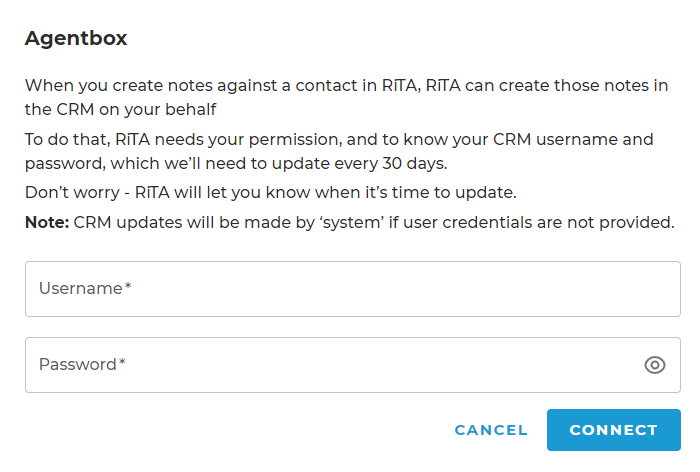Click the note about 'system' CRM updates

350,222
